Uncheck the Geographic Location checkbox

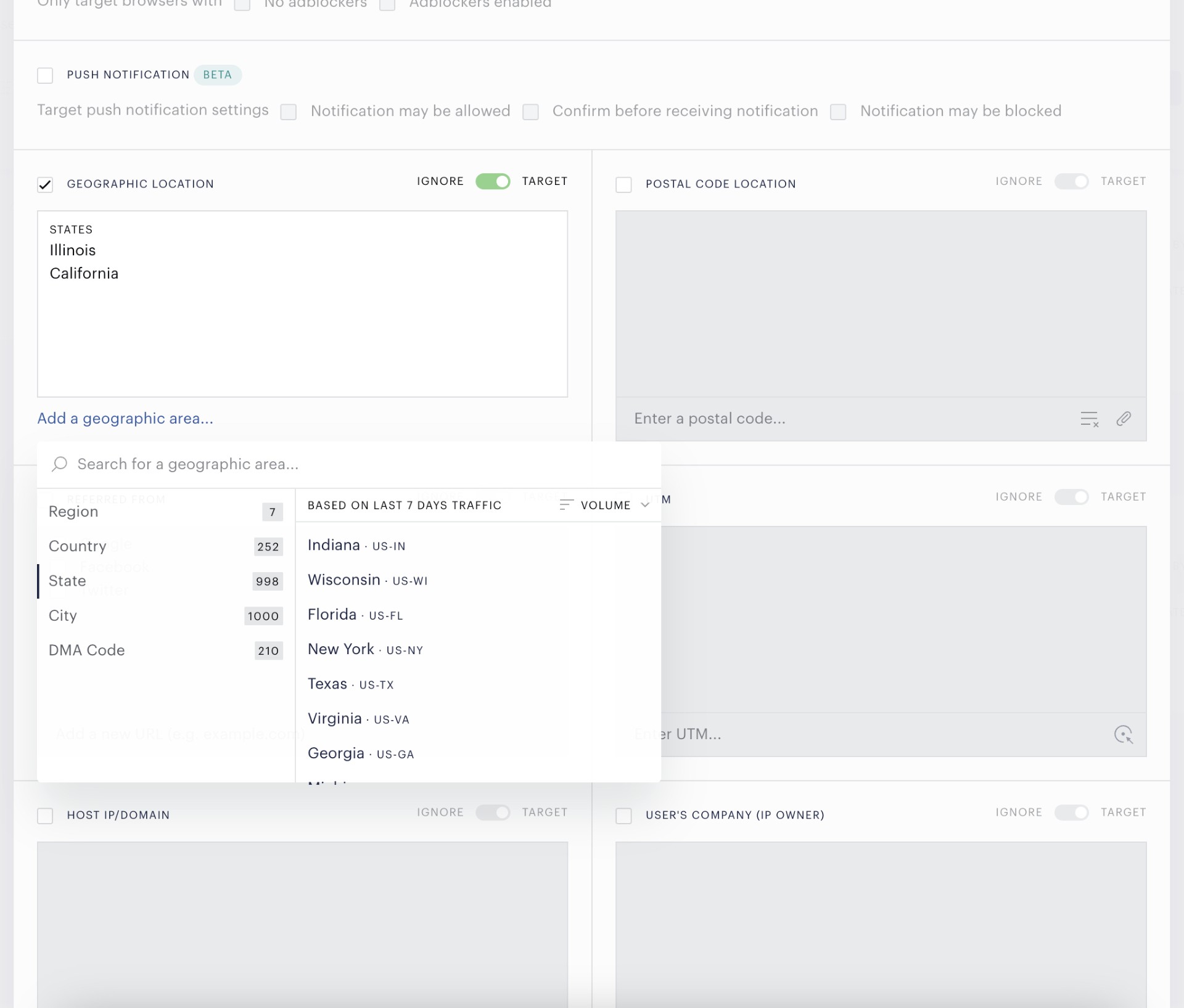pyautogui.click(x=45, y=184)
